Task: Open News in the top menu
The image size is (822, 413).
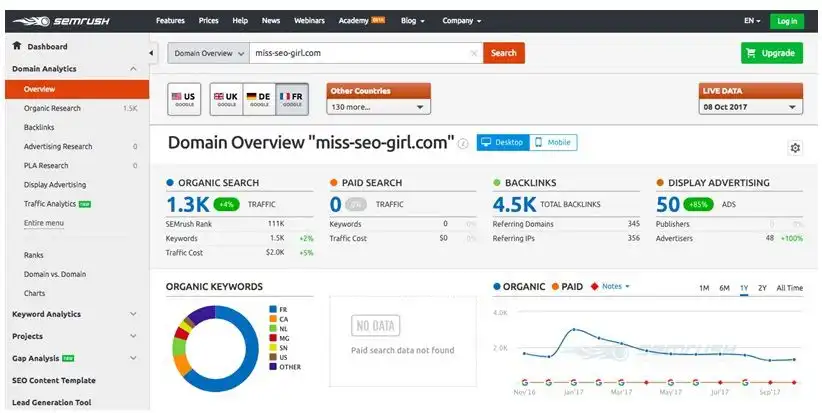Action: (271, 21)
